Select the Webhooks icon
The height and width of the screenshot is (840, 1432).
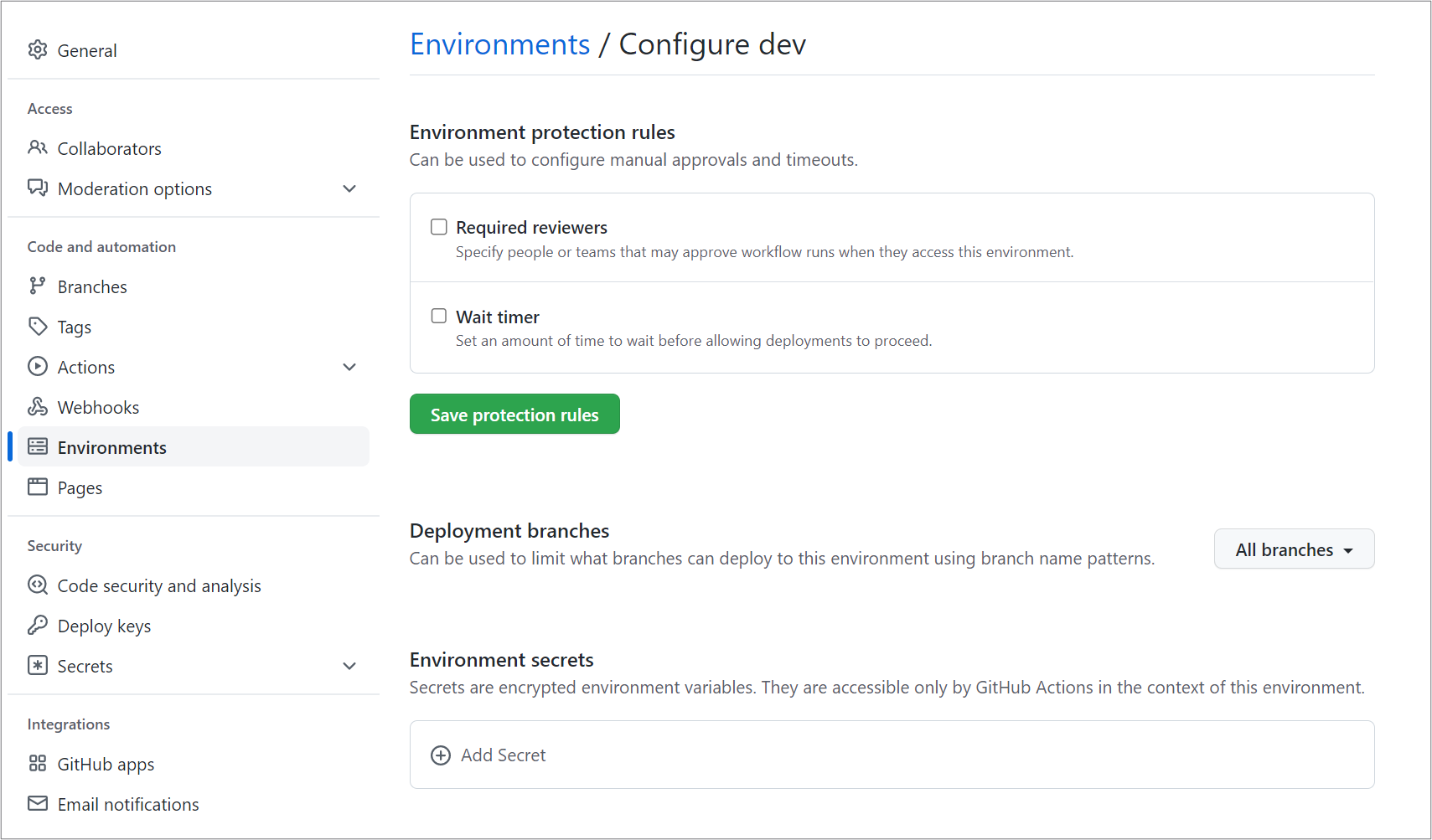pyautogui.click(x=38, y=406)
